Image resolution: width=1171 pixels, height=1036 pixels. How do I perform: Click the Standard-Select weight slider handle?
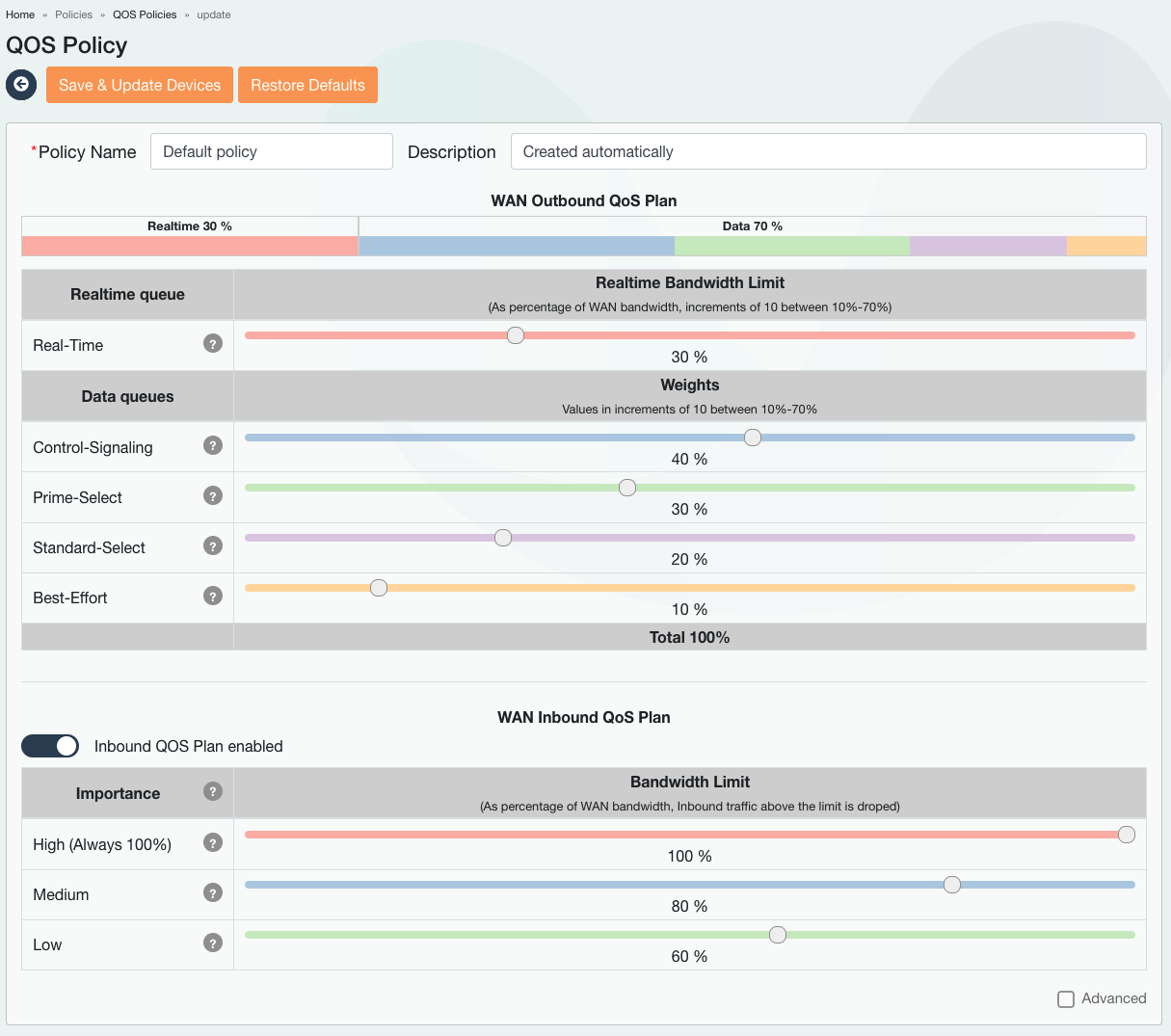point(503,538)
